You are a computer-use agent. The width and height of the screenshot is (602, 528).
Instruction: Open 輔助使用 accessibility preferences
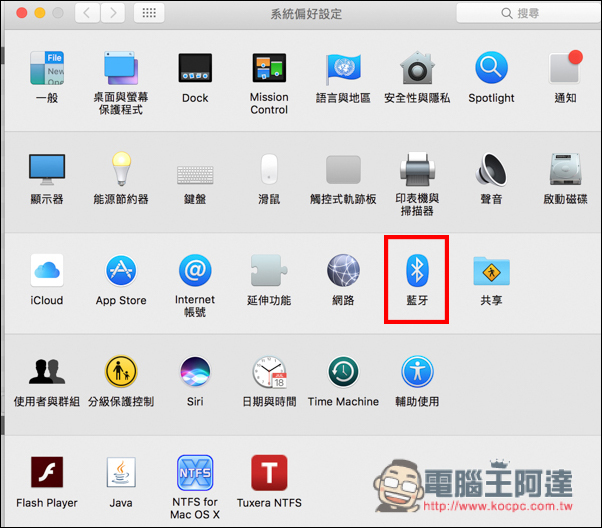[x=417, y=371]
